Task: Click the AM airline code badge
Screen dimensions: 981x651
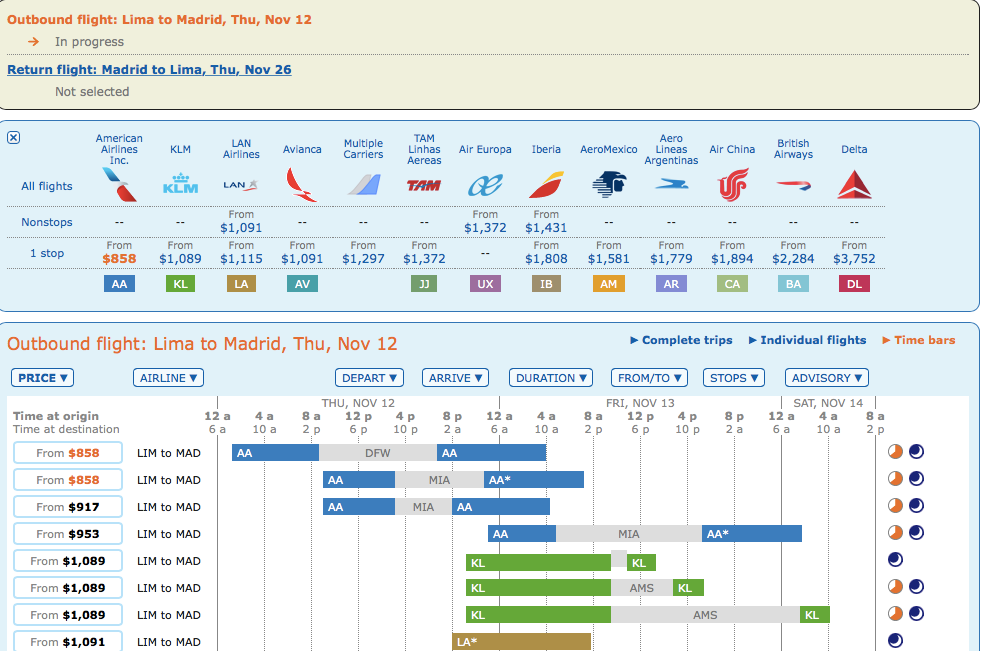Action: [x=609, y=284]
